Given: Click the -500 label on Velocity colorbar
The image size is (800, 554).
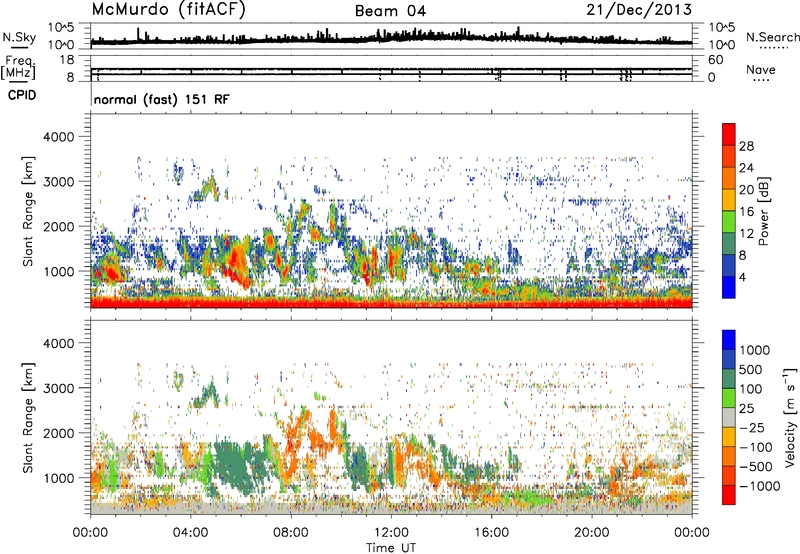Looking at the screenshot, I should (x=756, y=467).
